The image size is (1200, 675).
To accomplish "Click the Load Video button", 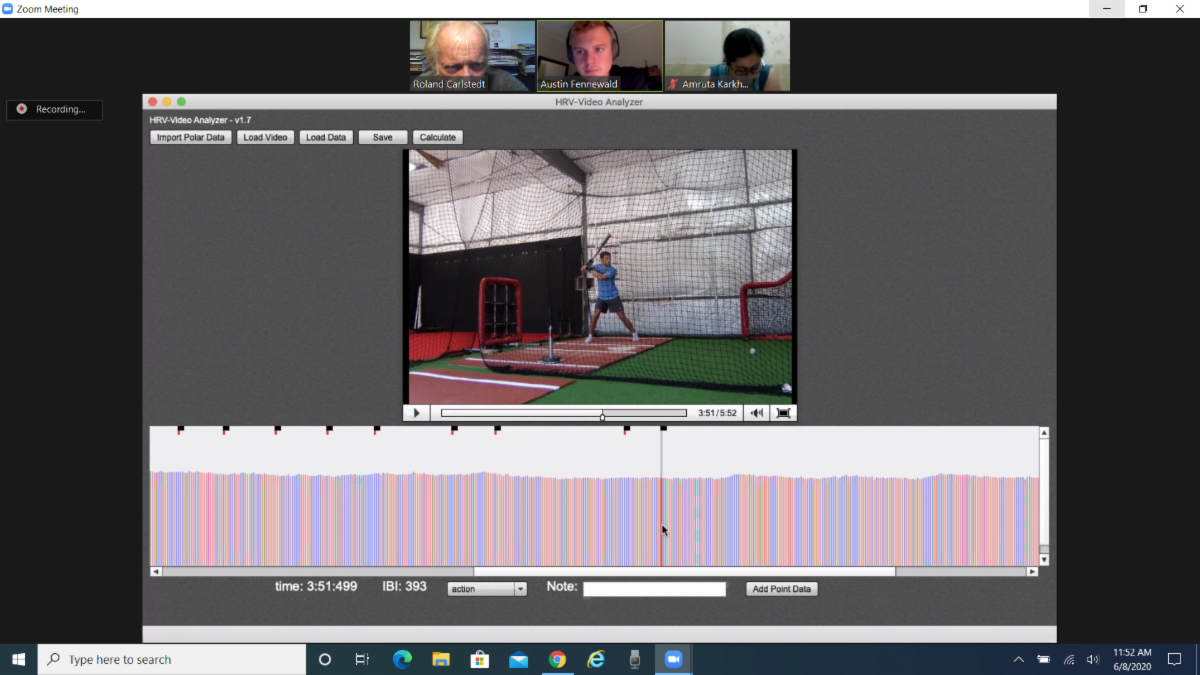I will (265, 137).
